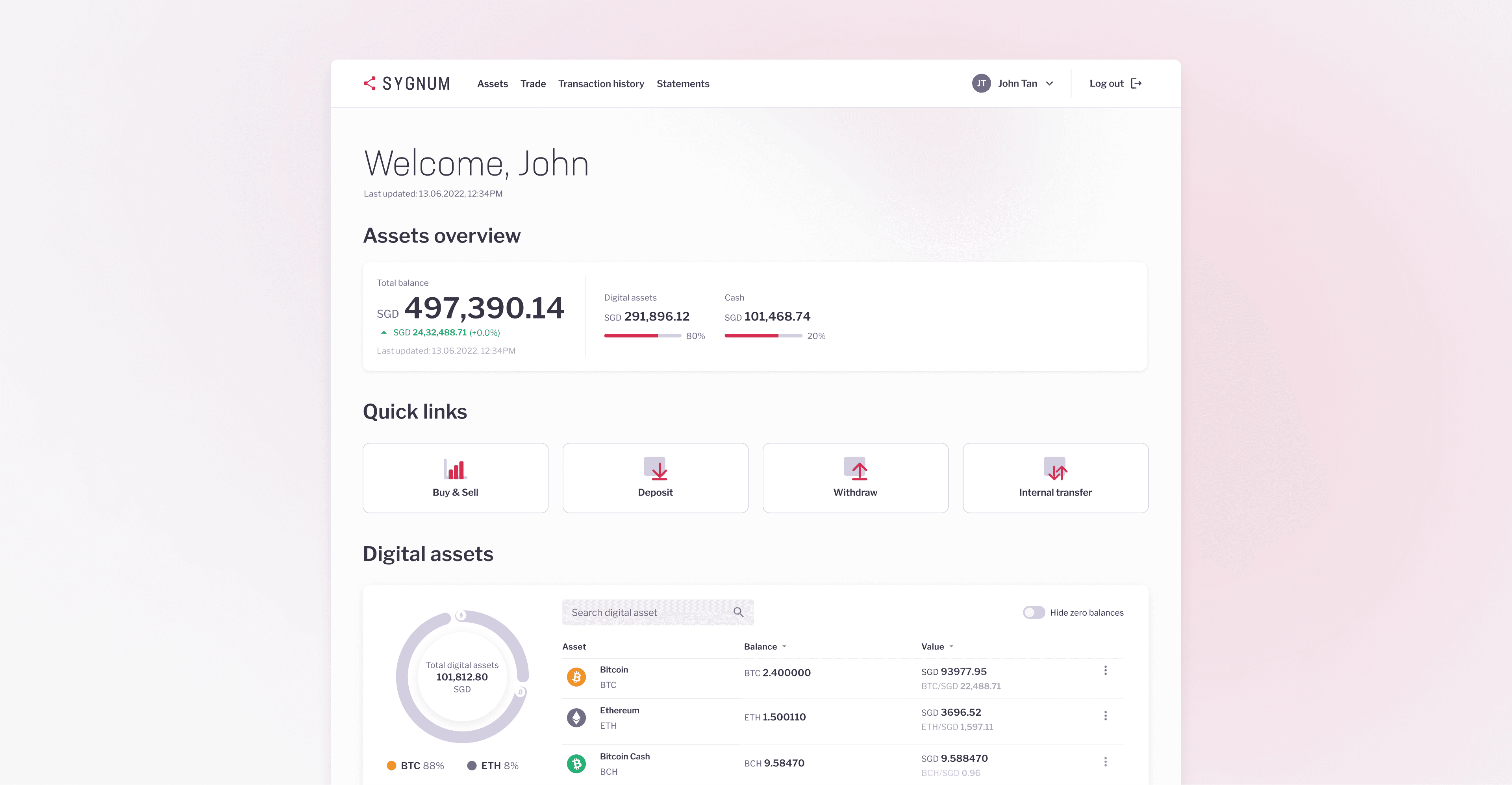This screenshot has height=785, width=1512.
Task: Click the Quick links heading
Action: point(415,412)
